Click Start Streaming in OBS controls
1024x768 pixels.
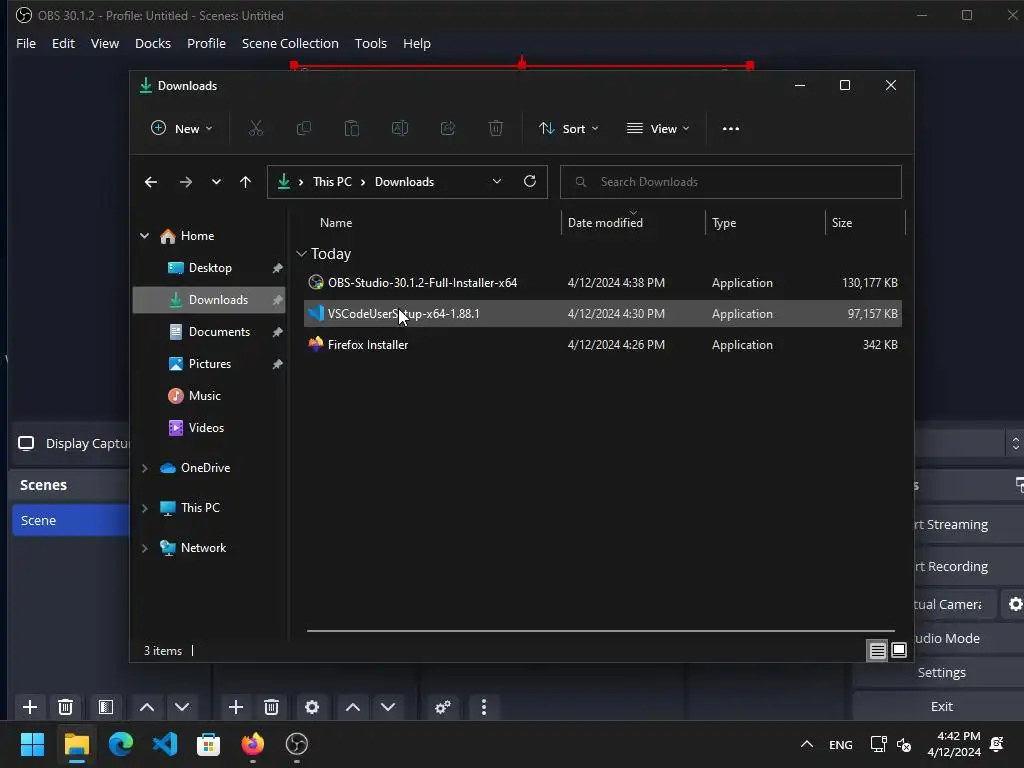(x=969, y=524)
